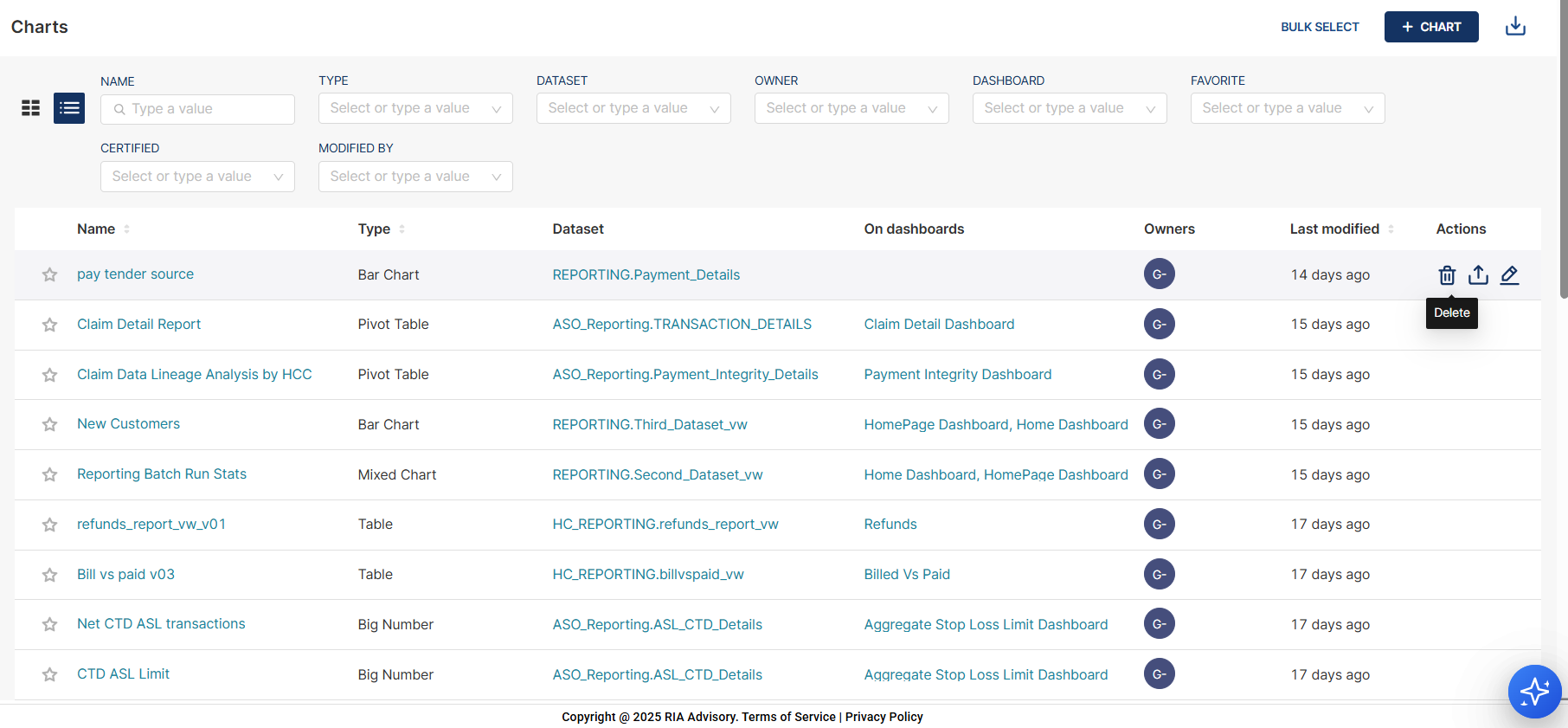Star the refunds_report_vw_v01 chart
The width and height of the screenshot is (1568, 728).
[x=49, y=525]
